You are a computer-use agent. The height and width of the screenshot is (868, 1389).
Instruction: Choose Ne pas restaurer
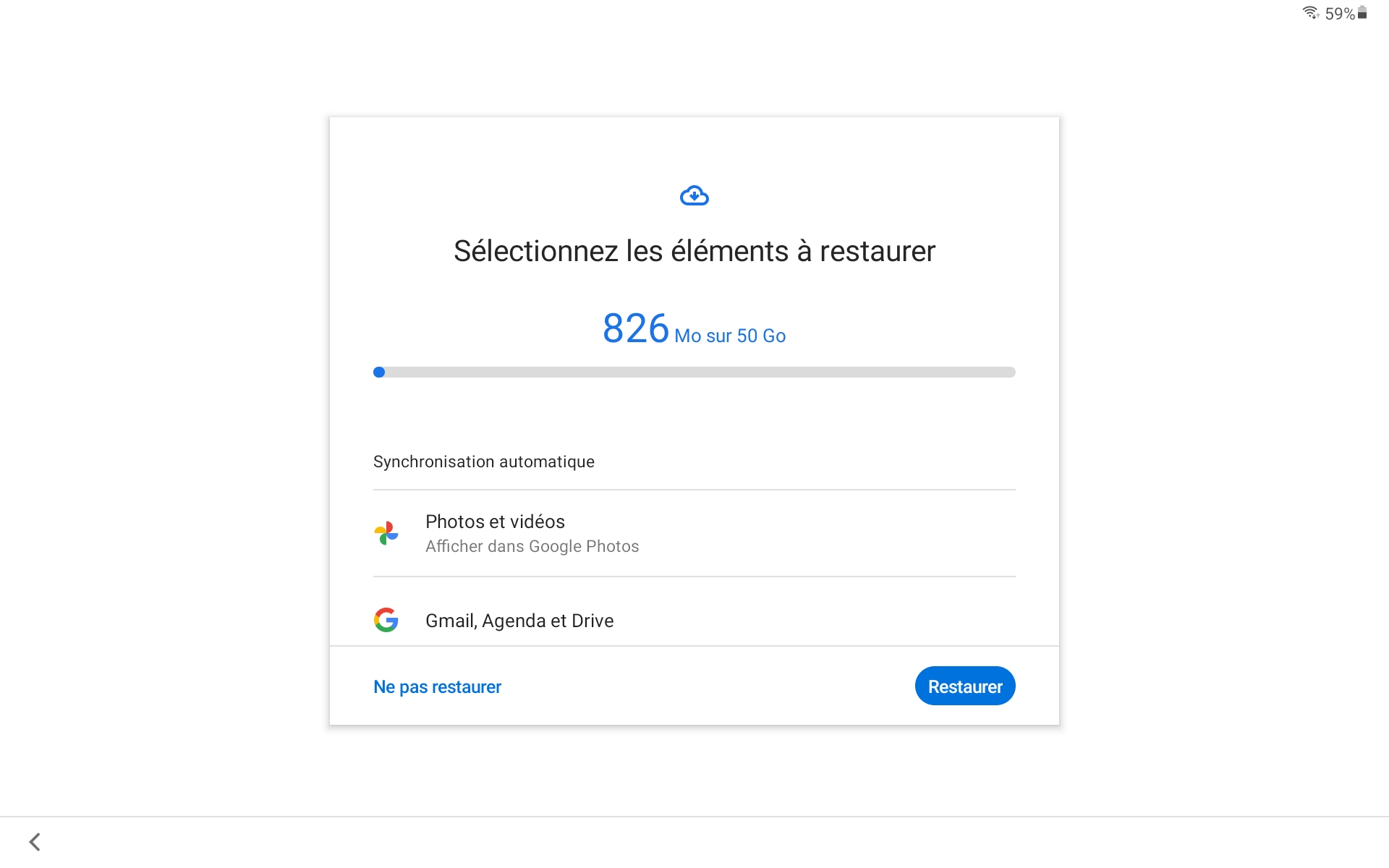coord(437,686)
